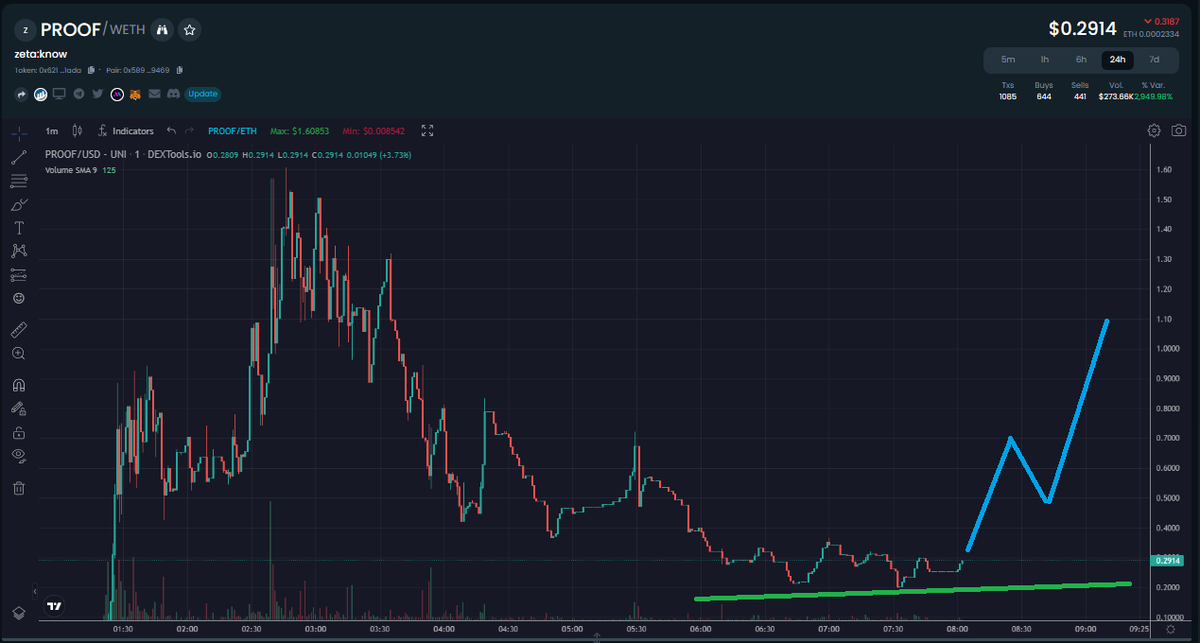Remove drawings using the trash icon

[19, 488]
